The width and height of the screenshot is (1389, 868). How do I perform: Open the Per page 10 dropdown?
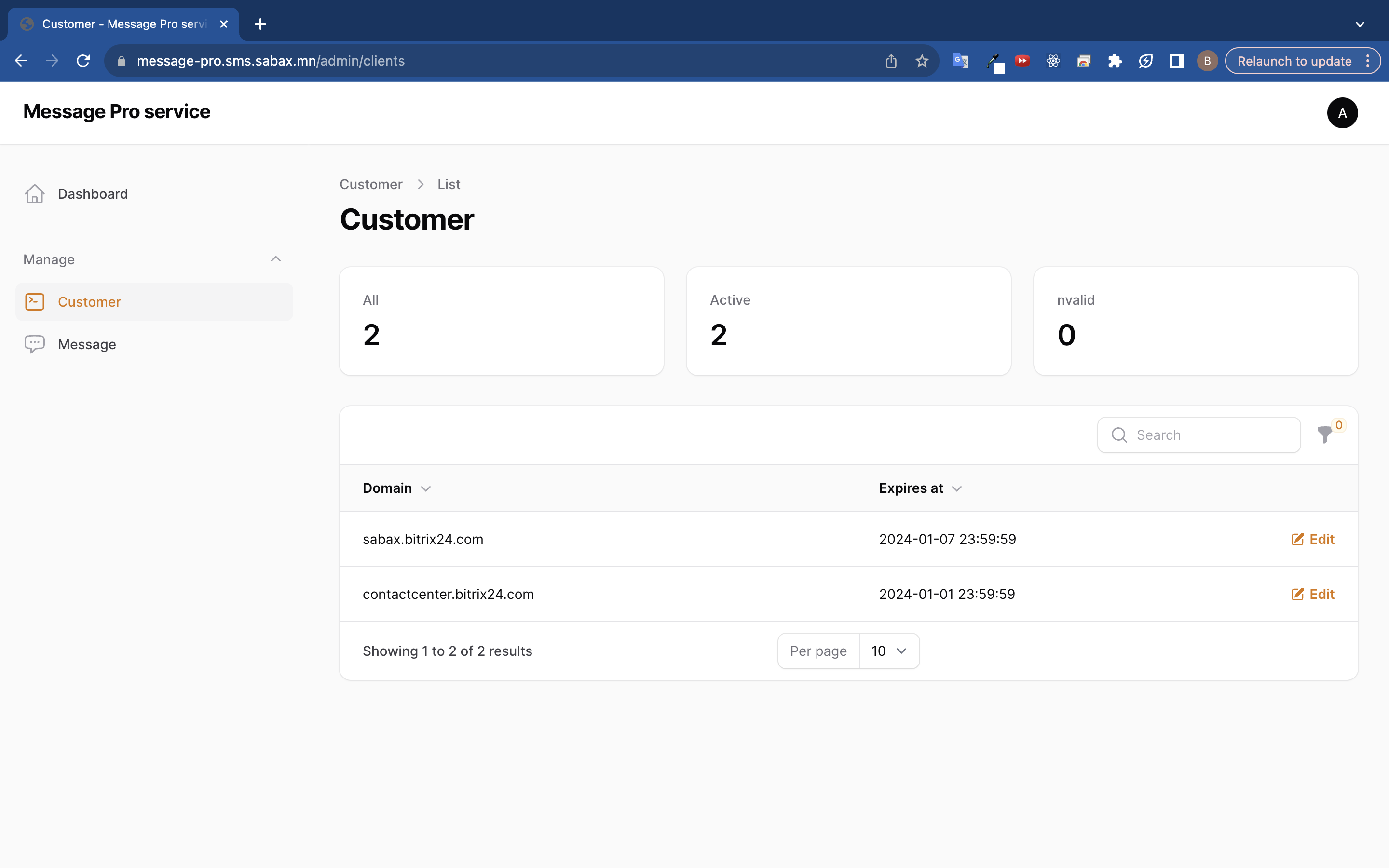[888, 651]
